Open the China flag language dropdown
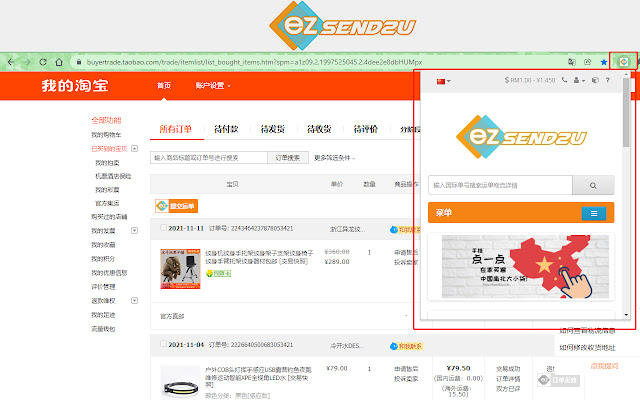This screenshot has height=400, width=640. tap(443, 81)
